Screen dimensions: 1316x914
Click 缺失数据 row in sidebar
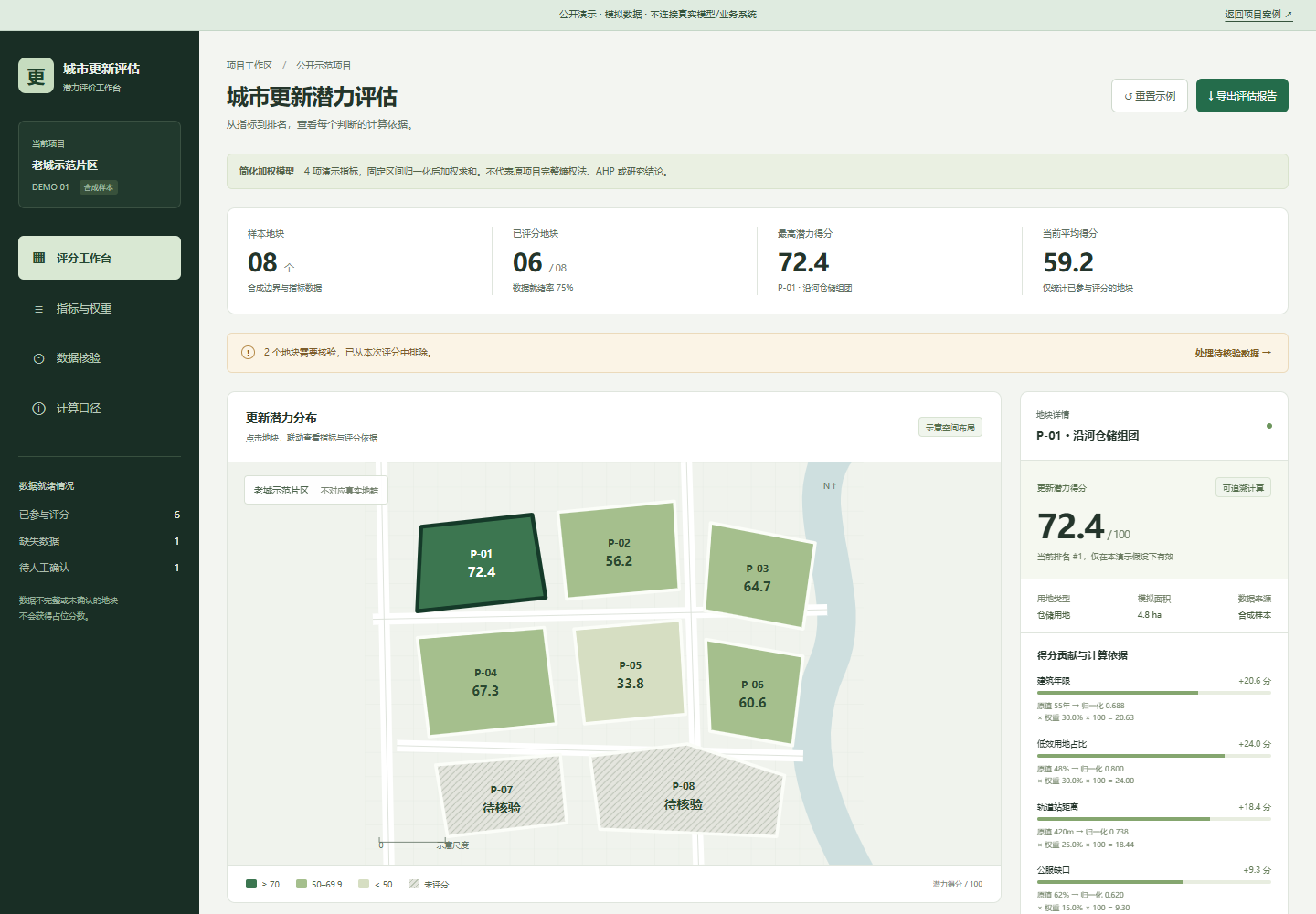coord(100,541)
